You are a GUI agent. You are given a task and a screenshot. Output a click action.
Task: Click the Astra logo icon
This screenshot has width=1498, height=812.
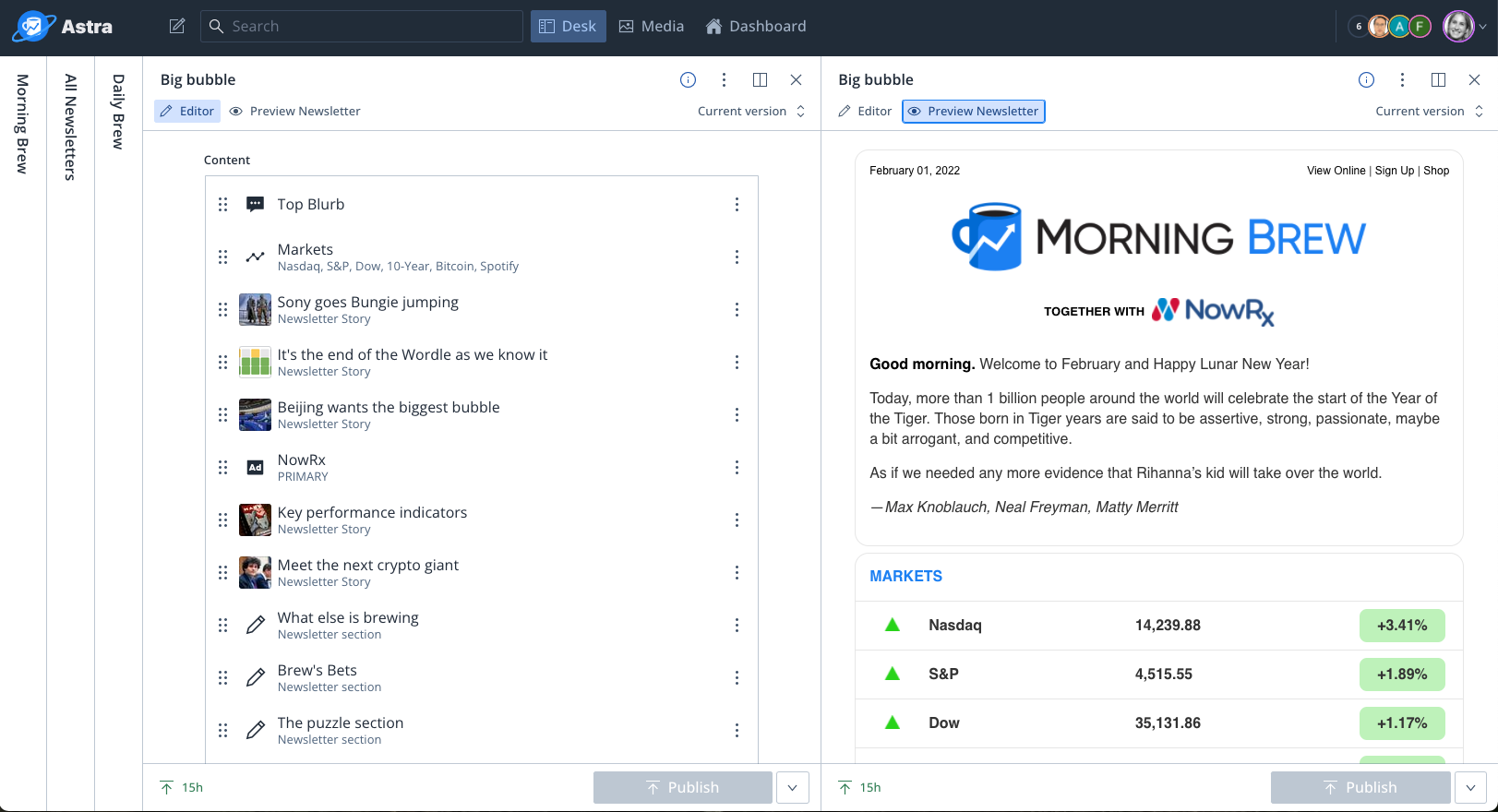pyautogui.click(x=33, y=27)
